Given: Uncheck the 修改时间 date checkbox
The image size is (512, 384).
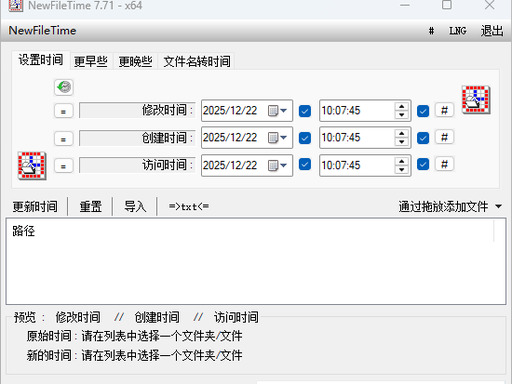Looking at the screenshot, I should coord(305,111).
